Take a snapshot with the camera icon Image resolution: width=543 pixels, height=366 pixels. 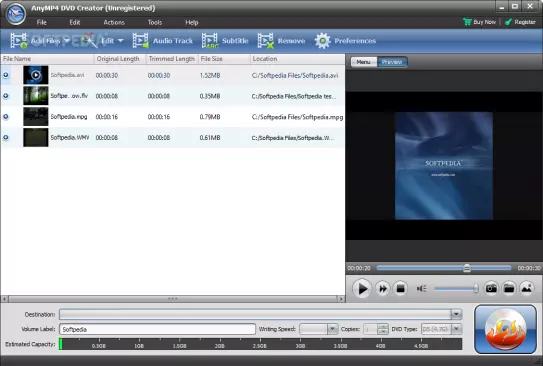point(491,288)
